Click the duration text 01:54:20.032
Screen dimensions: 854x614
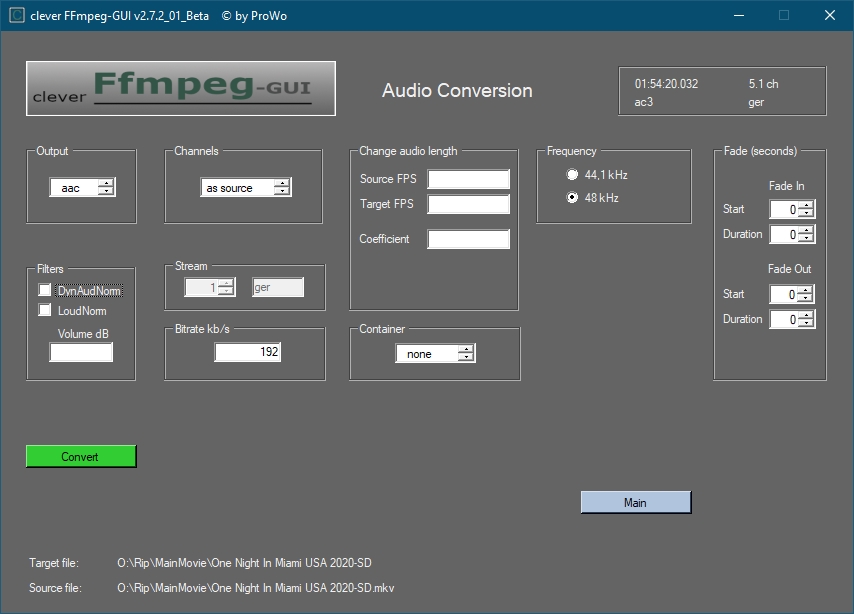[x=666, y=84]
